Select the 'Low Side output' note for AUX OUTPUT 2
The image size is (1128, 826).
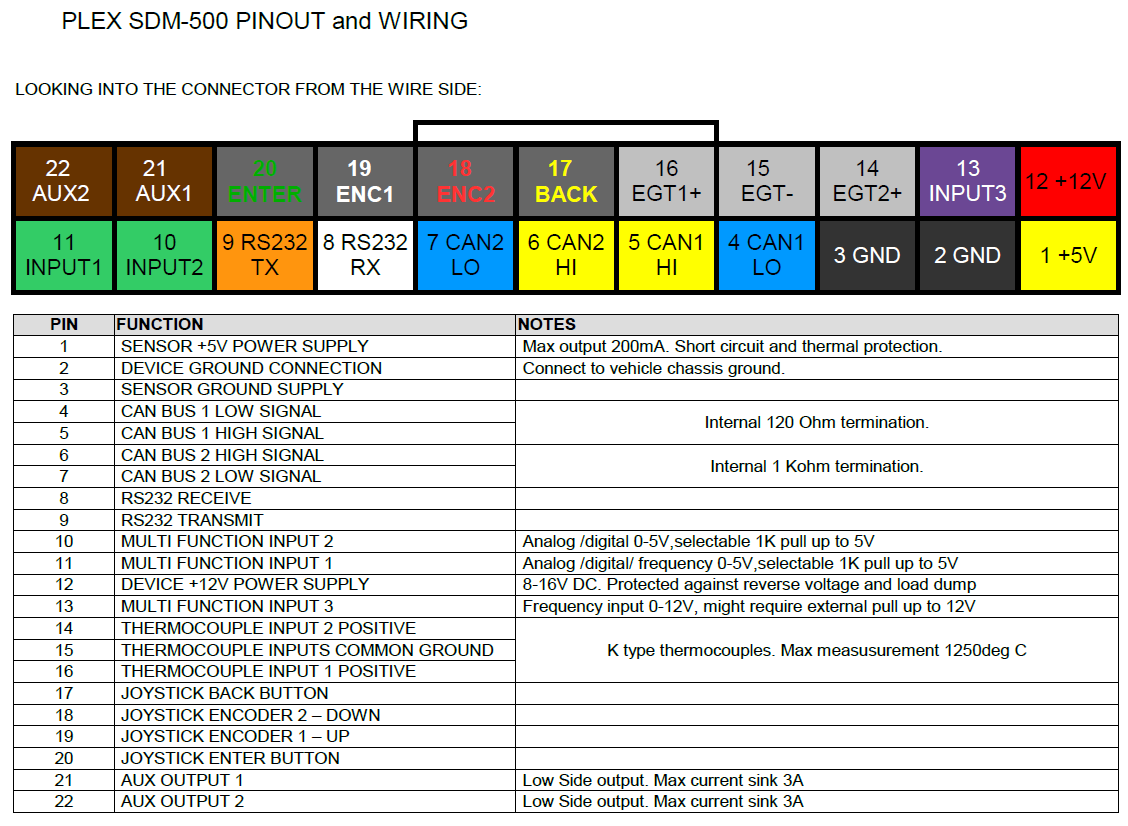(663, 802)
